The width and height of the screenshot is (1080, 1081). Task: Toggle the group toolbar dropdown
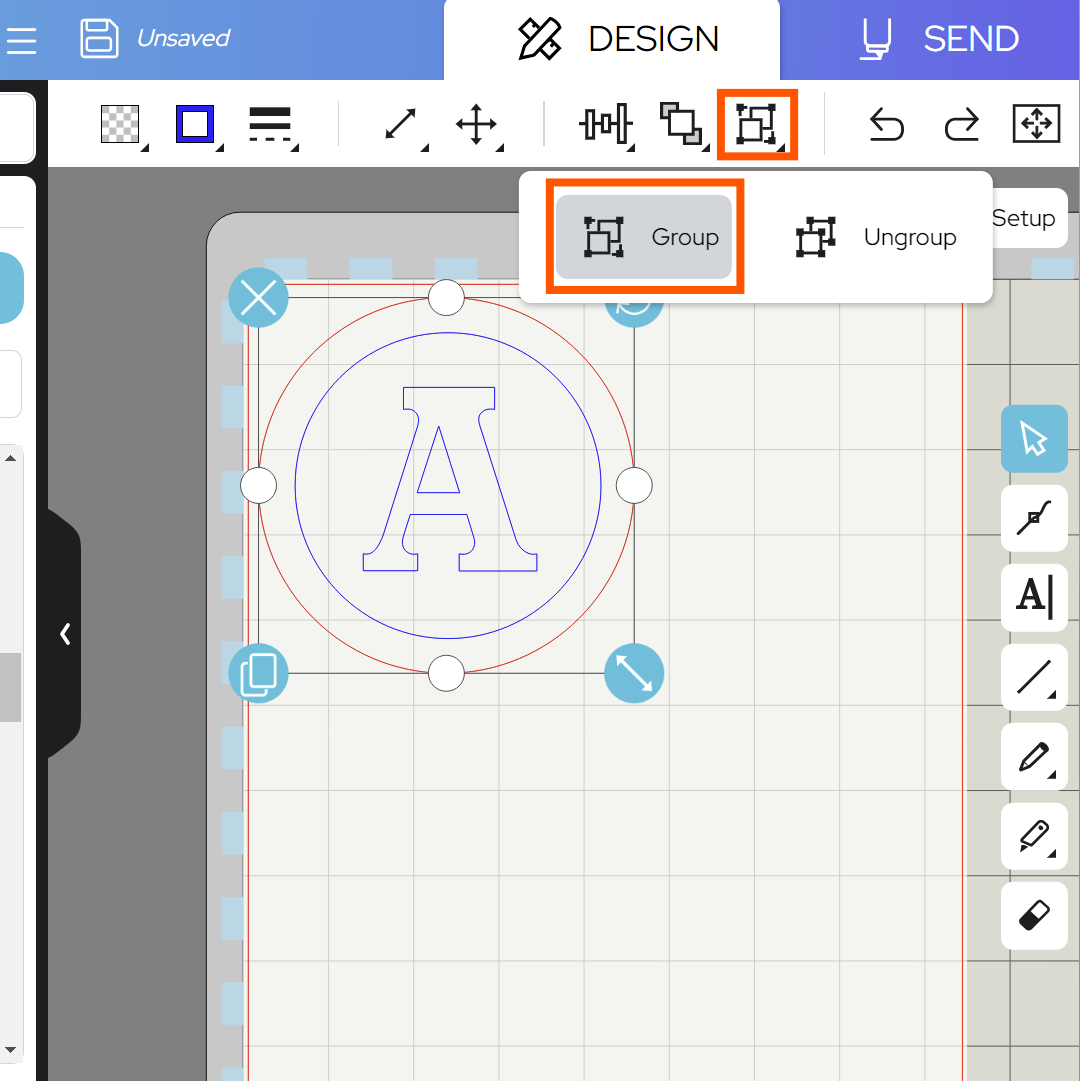click(757, 124)
